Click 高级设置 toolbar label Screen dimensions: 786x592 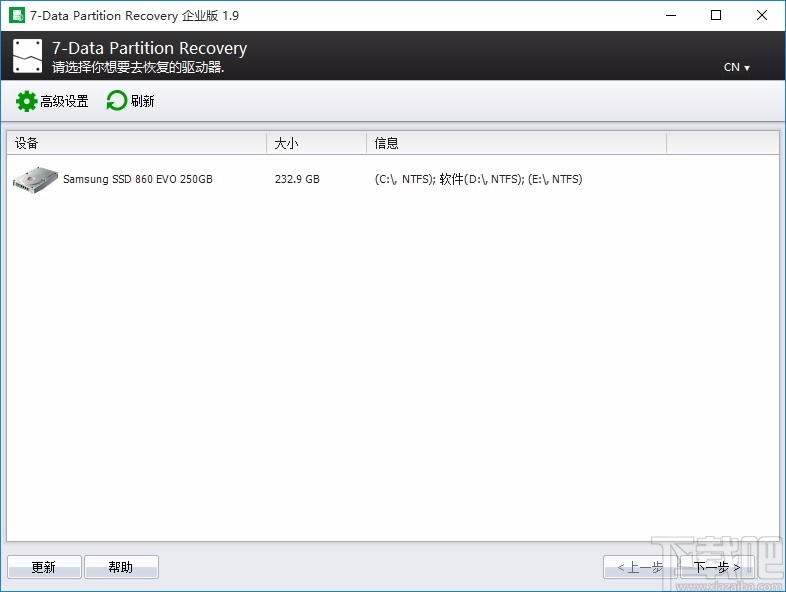point(64,101)
